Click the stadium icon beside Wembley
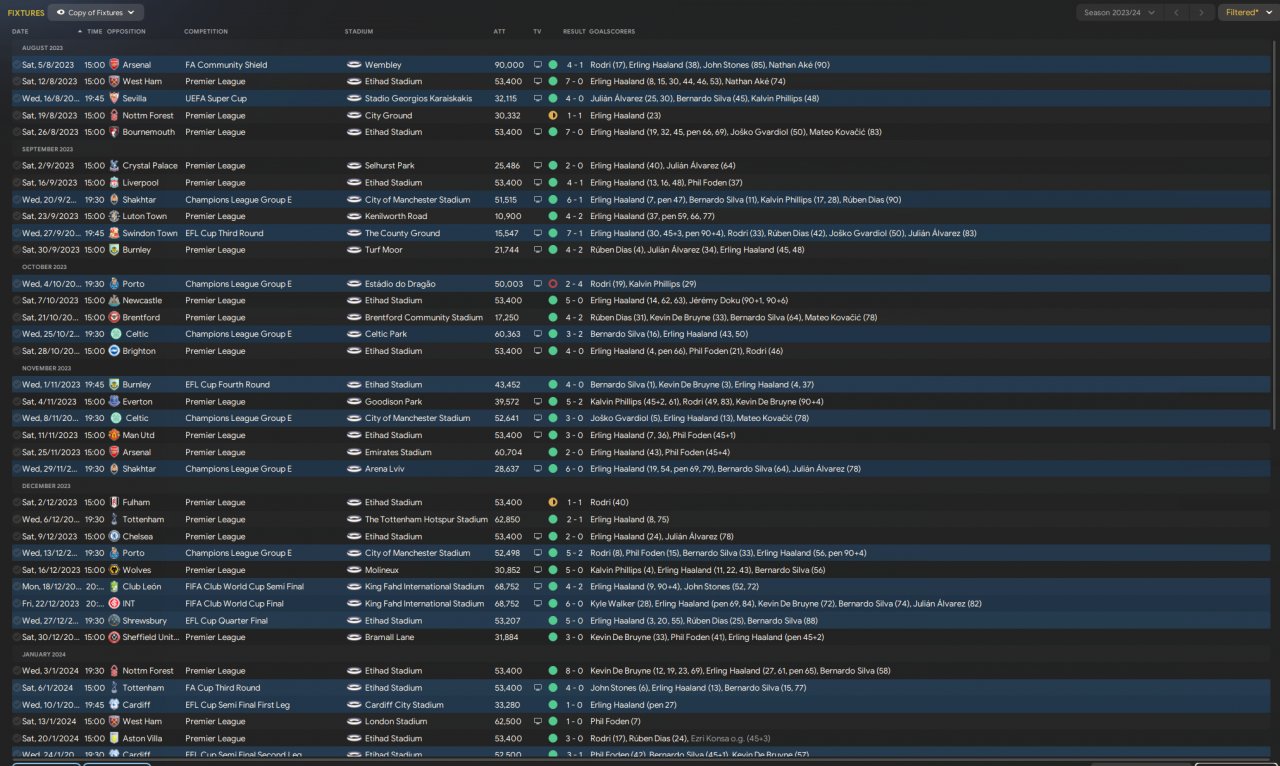The height and width of the screenshot is (766, 1280). click(x=354, y=65)
